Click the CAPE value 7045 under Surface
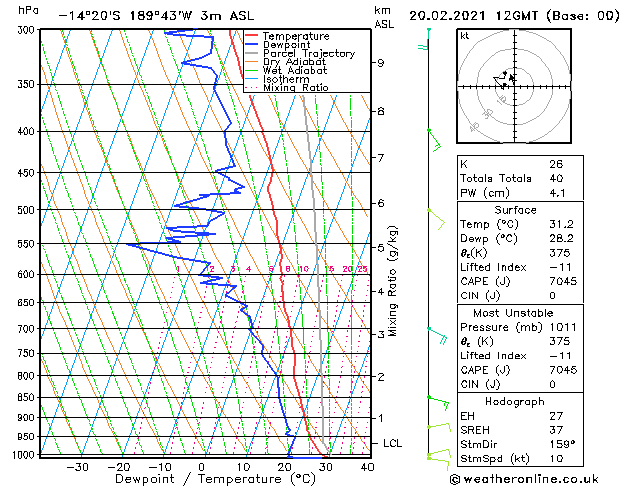Viewport: 629px width, 486px height. pyautogui.click(x=563, y=281)
